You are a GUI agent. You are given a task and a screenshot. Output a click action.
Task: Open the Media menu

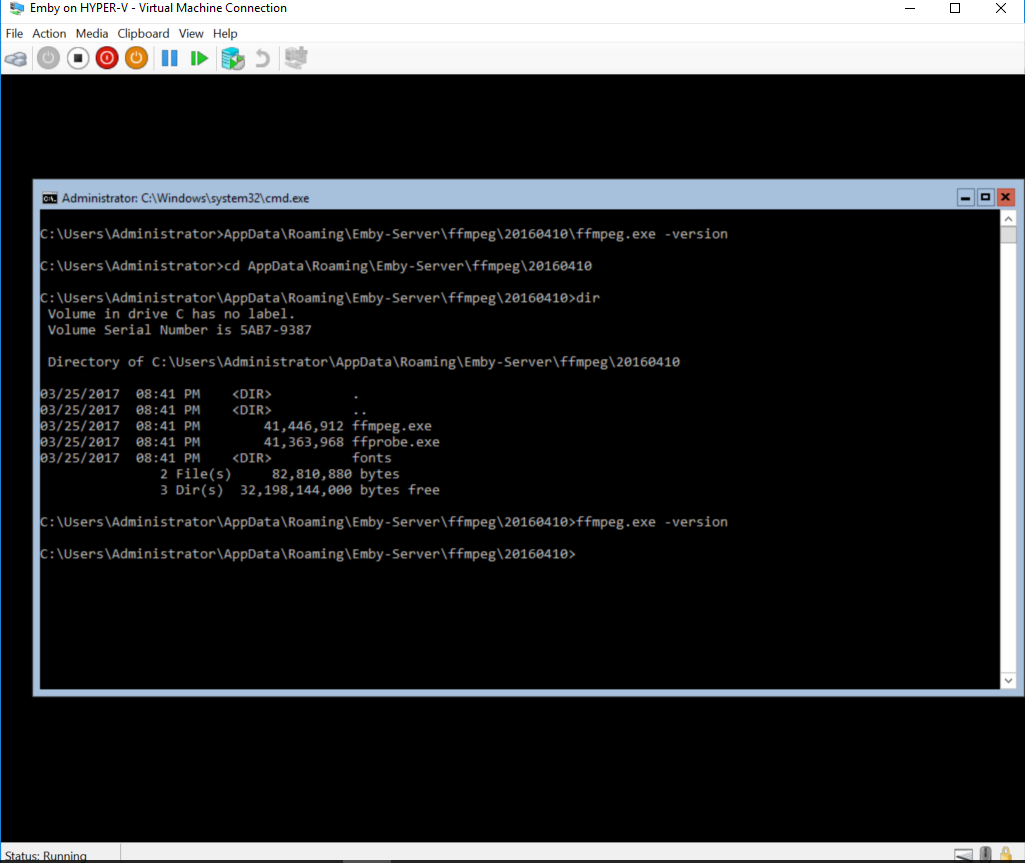(x=92, y=33)
